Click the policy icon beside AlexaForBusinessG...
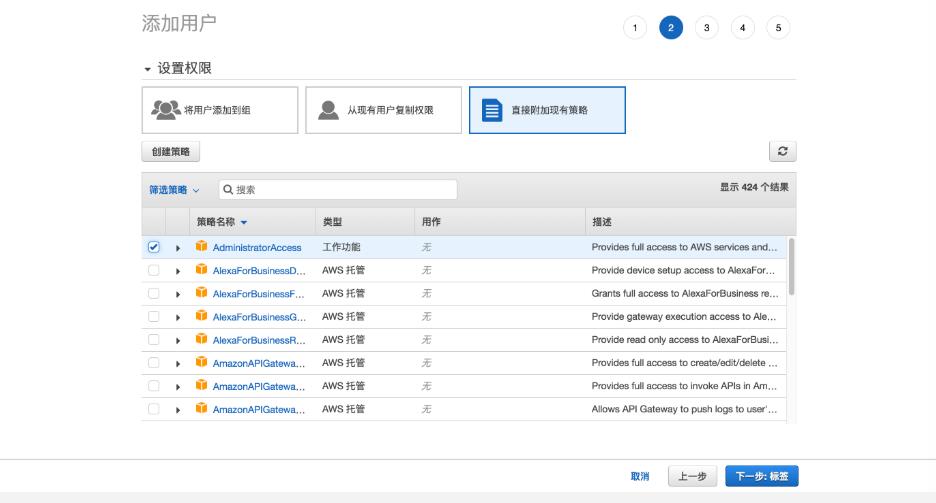936x503 pixels. 202,316
